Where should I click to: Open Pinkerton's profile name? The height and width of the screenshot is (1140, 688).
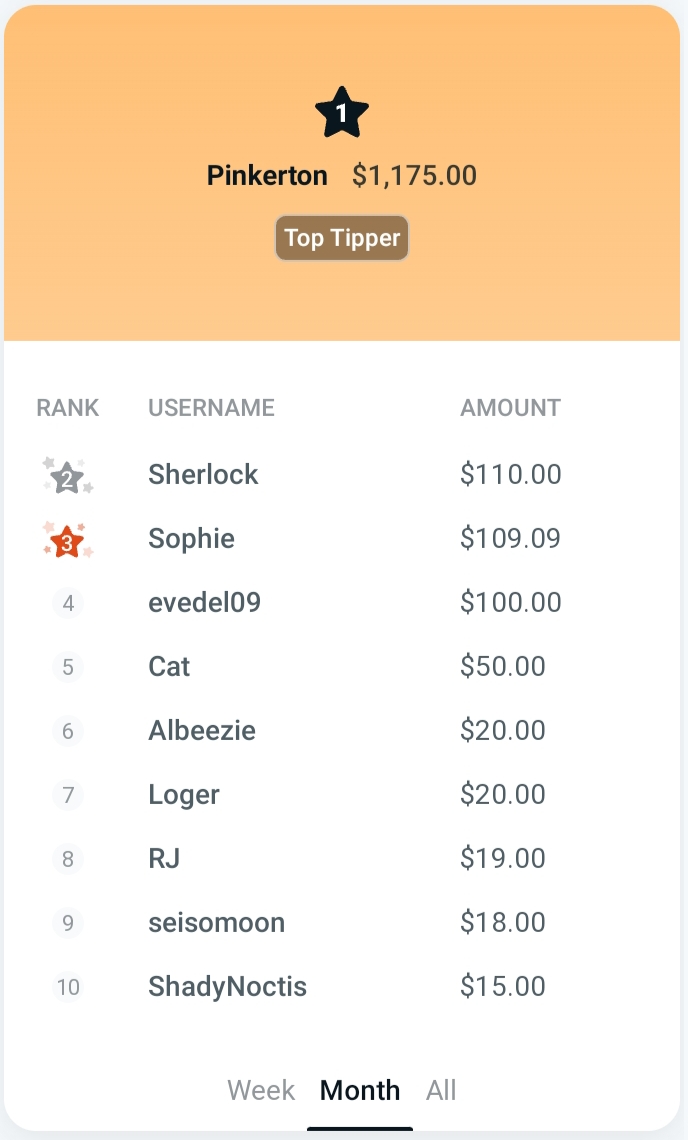point(267,176)
